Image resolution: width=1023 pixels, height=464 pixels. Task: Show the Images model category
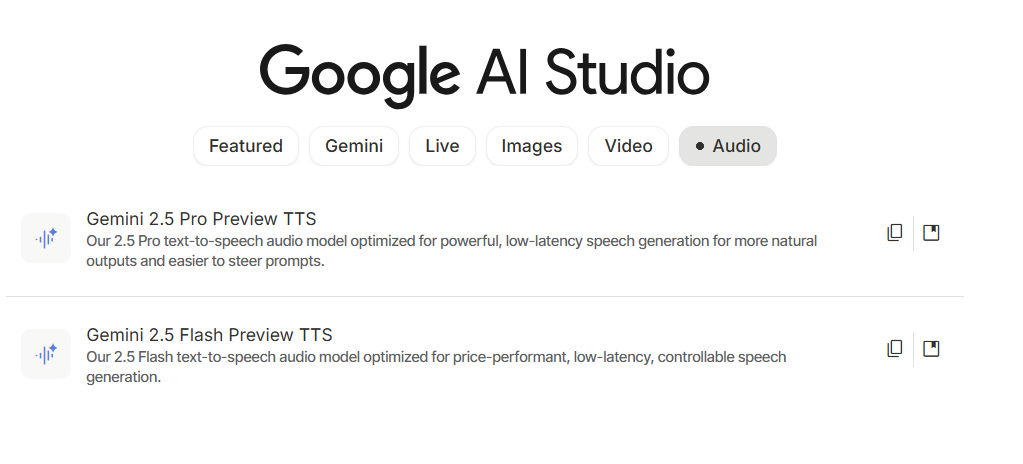(x=531, y=146)
